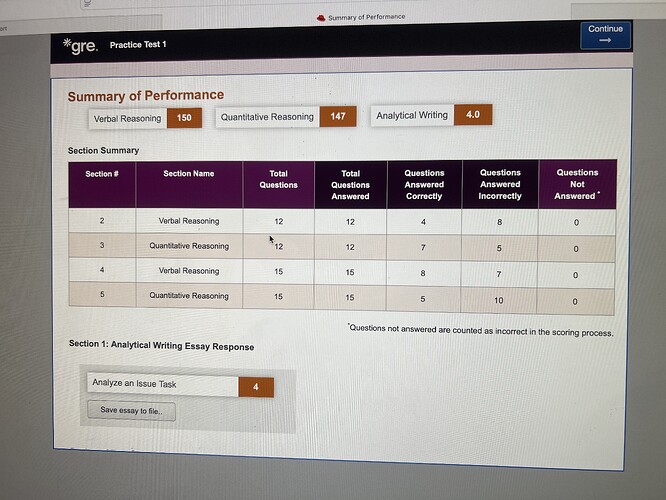This screenshot has height=500, width=666.
Task: Click the Section 1 Analytical Writing Essay Response heading
Action: (161, 345)
